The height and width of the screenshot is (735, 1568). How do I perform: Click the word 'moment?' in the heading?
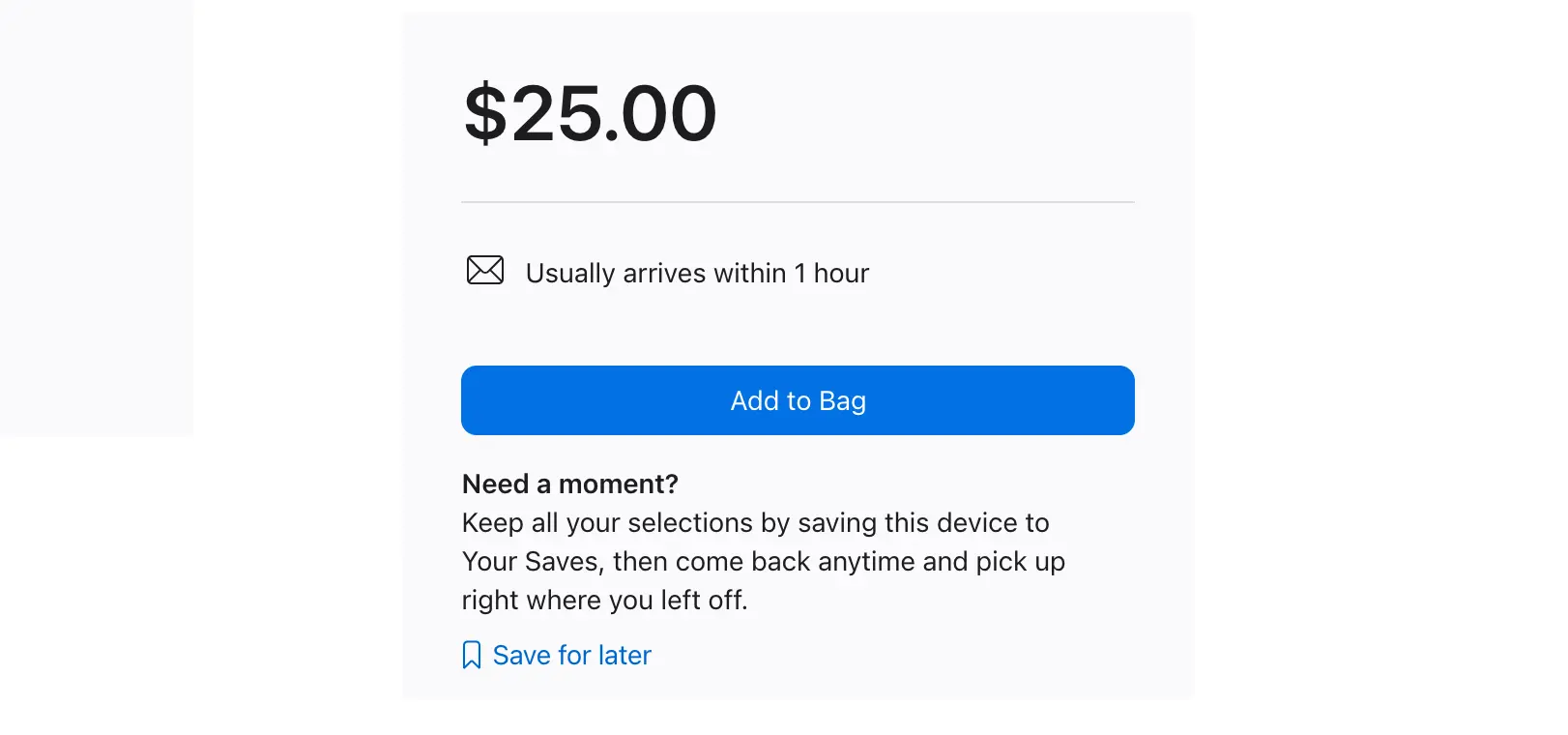click(x=619, y=484)
